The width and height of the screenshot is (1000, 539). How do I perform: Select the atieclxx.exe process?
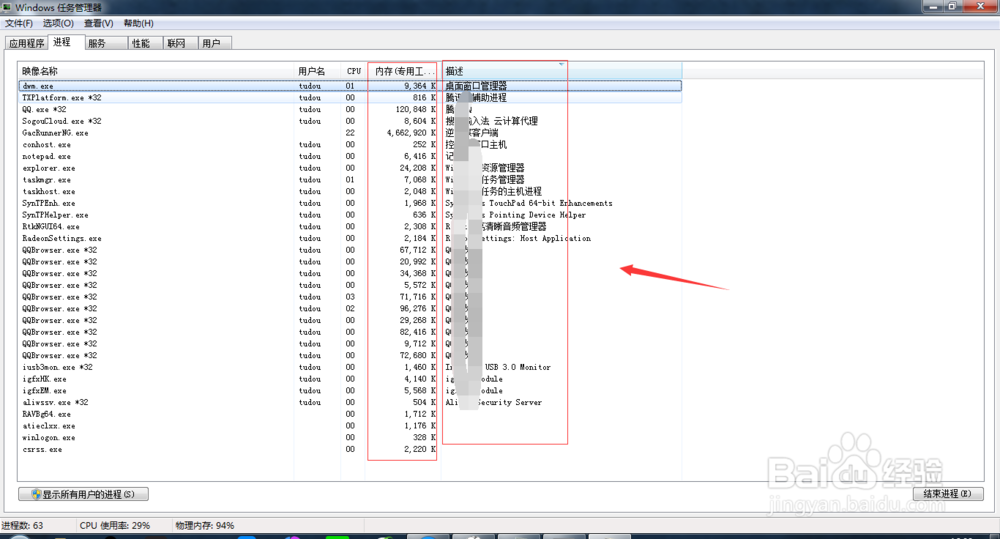[350, 426]
